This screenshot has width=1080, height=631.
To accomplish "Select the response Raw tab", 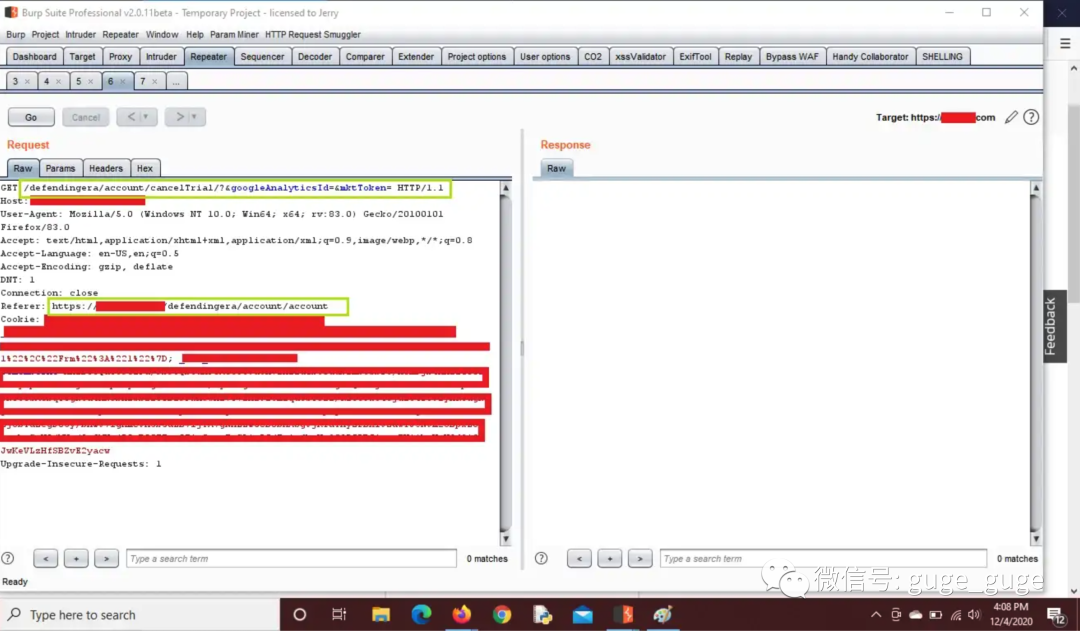I will click(557, 168).
